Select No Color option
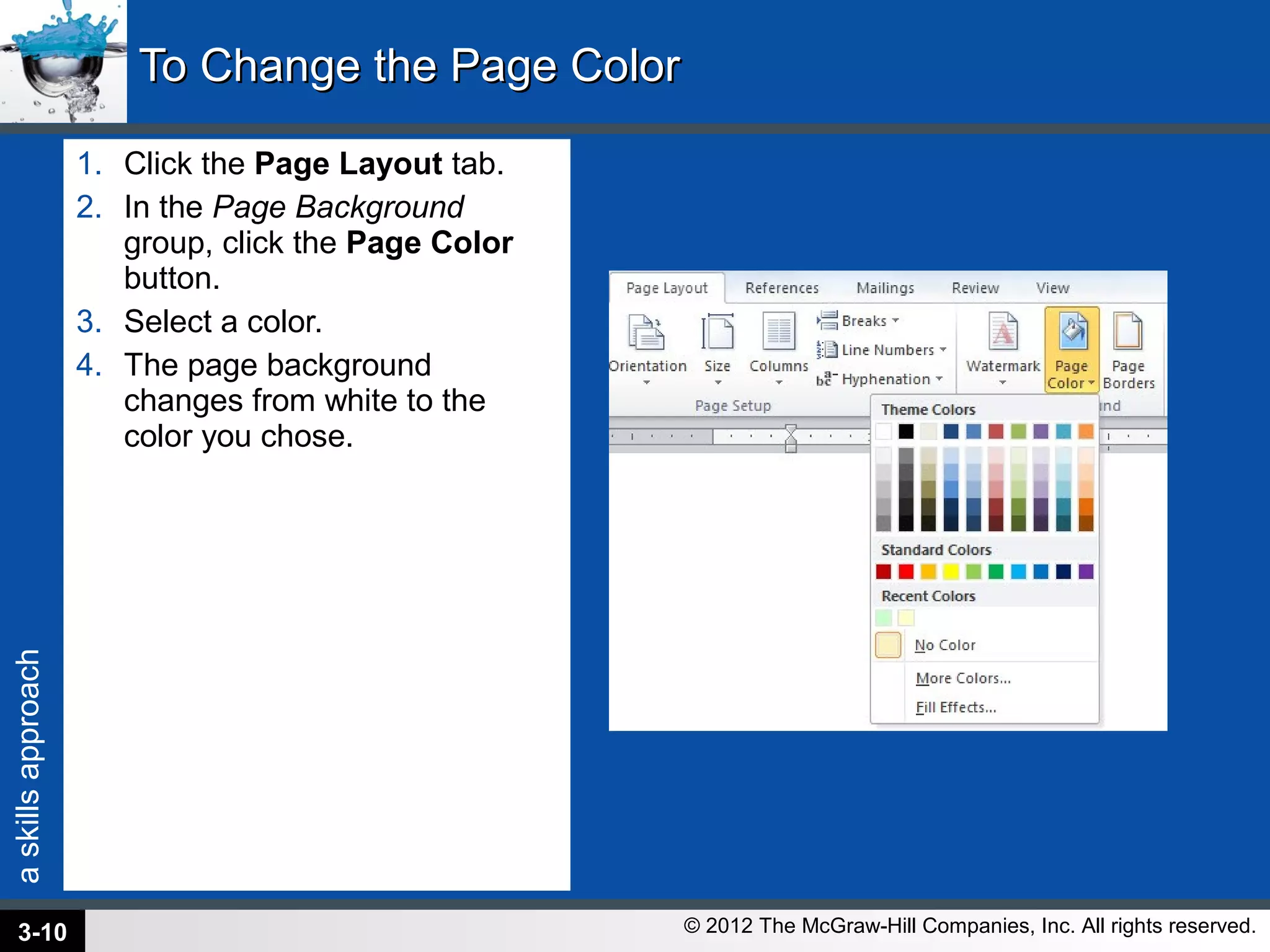Viewport: 1270px width, 952px height. click(945, 645)
